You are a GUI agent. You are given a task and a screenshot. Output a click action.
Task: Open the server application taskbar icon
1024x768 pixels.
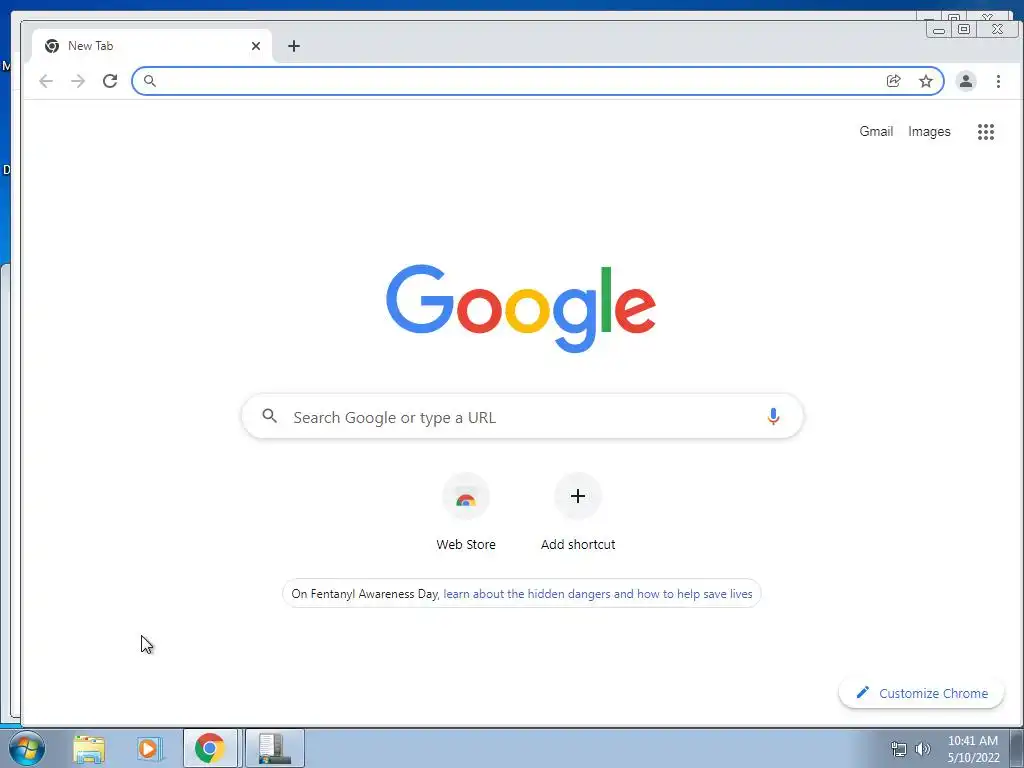tap(274, 748)
